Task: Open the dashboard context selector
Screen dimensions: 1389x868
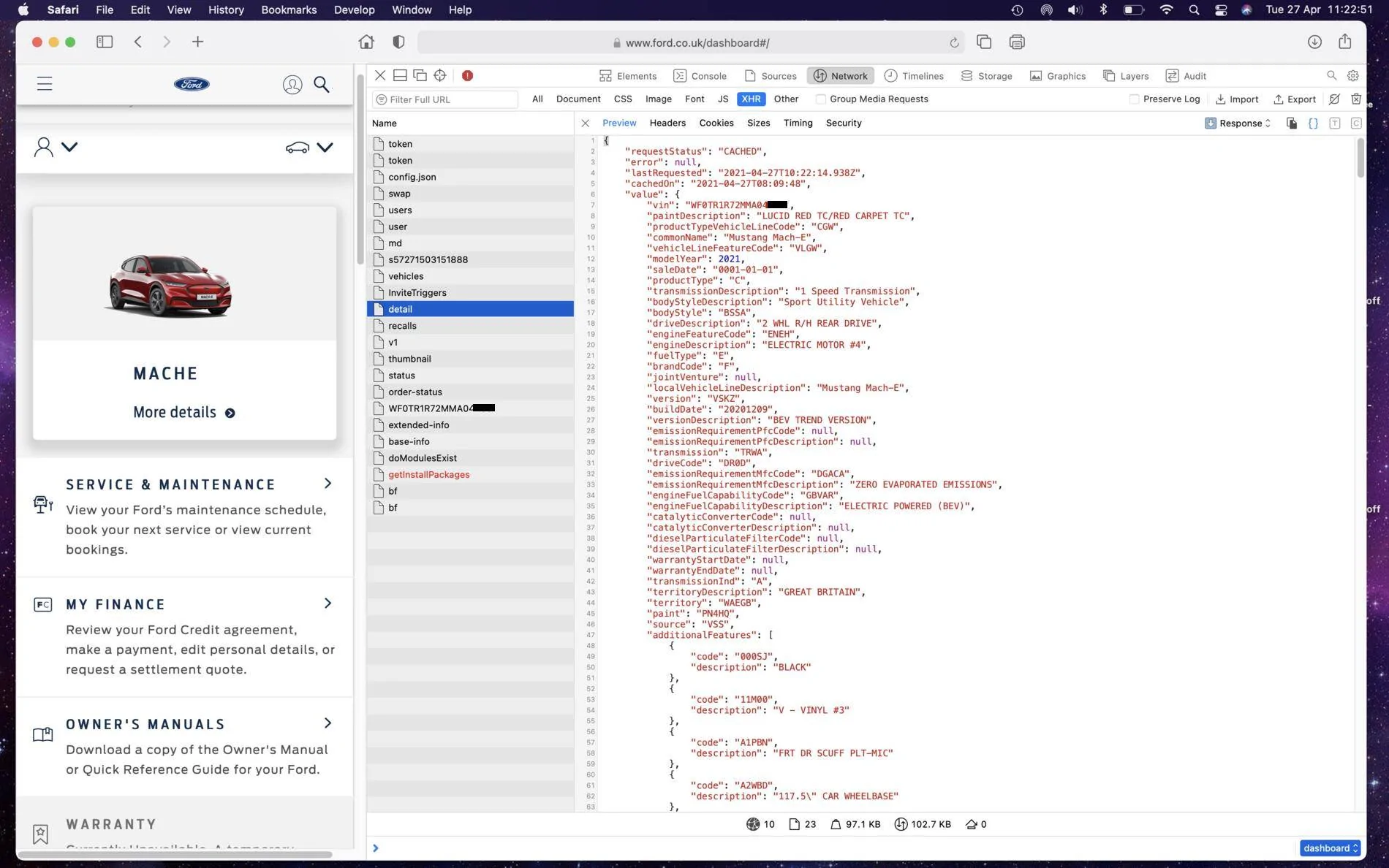Action: [1330, 848]
